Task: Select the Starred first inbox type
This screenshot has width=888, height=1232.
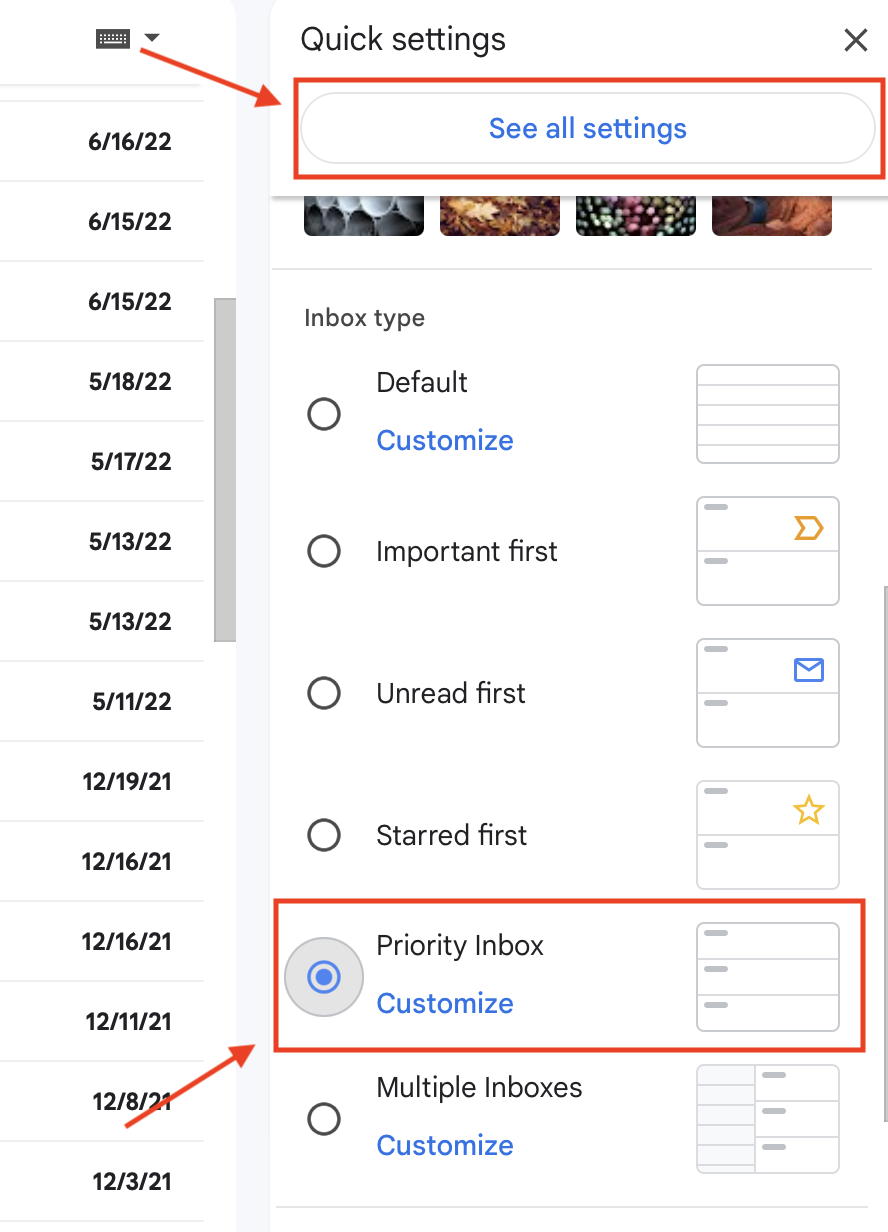Action: pos(324,835)
